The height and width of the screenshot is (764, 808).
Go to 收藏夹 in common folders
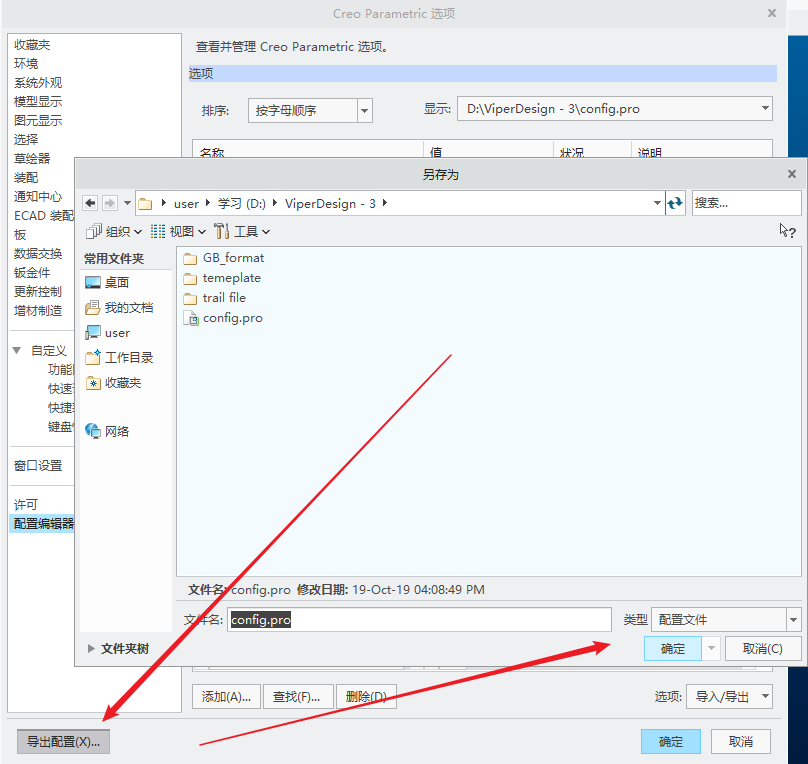tap(113, 383)
